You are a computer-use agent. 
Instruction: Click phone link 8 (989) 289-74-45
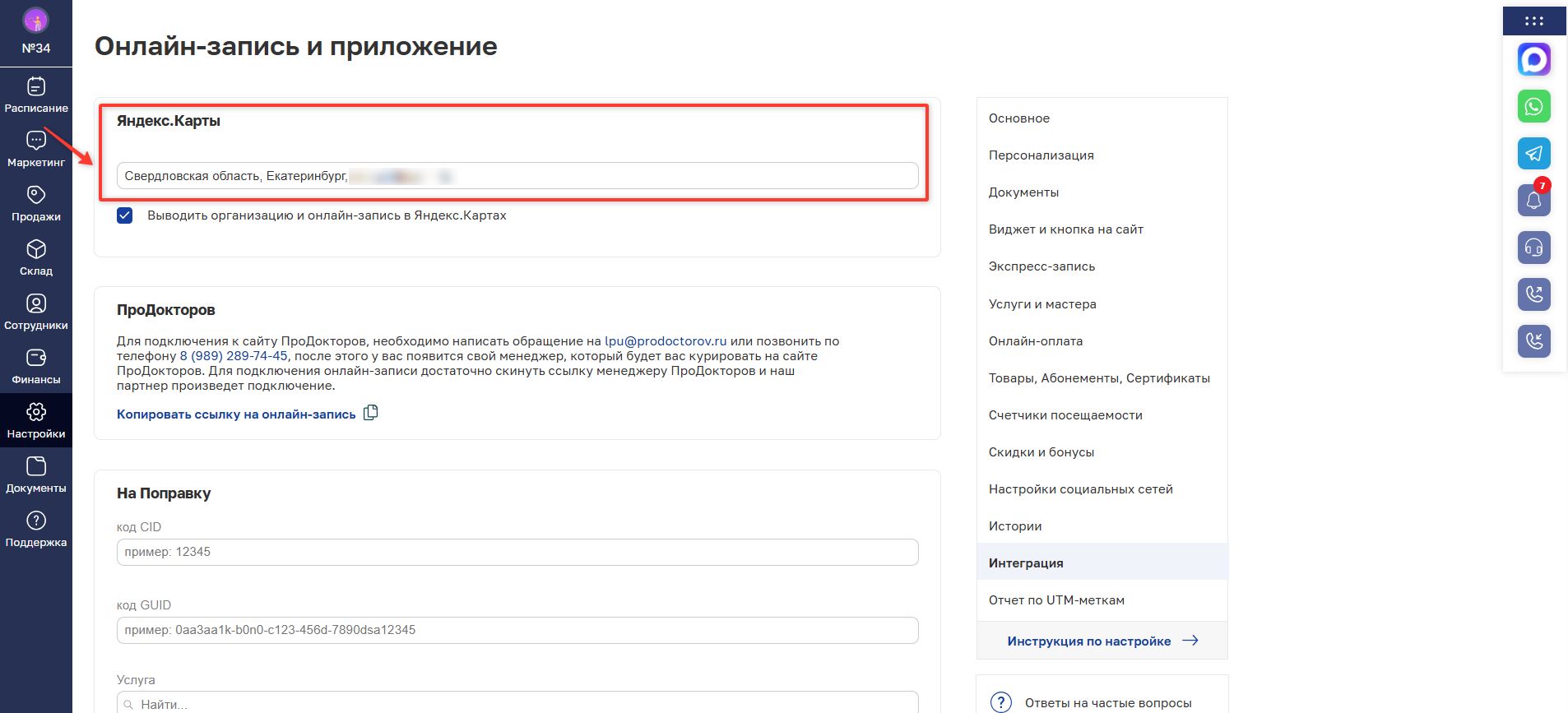click(x=234, y=356)
